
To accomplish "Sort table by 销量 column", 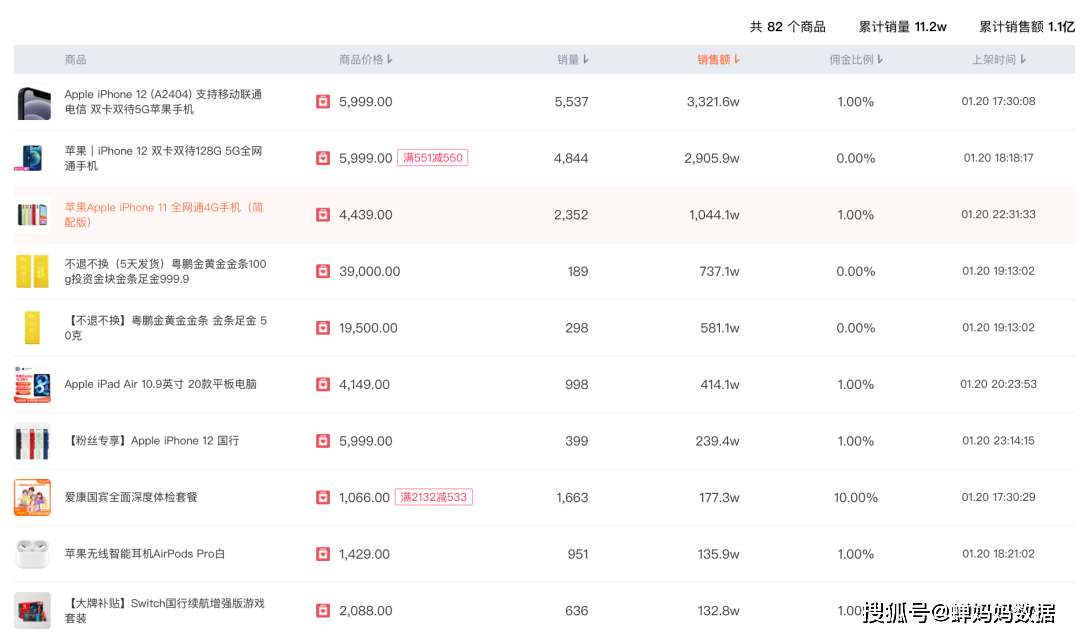I will [x=572, y=60].
